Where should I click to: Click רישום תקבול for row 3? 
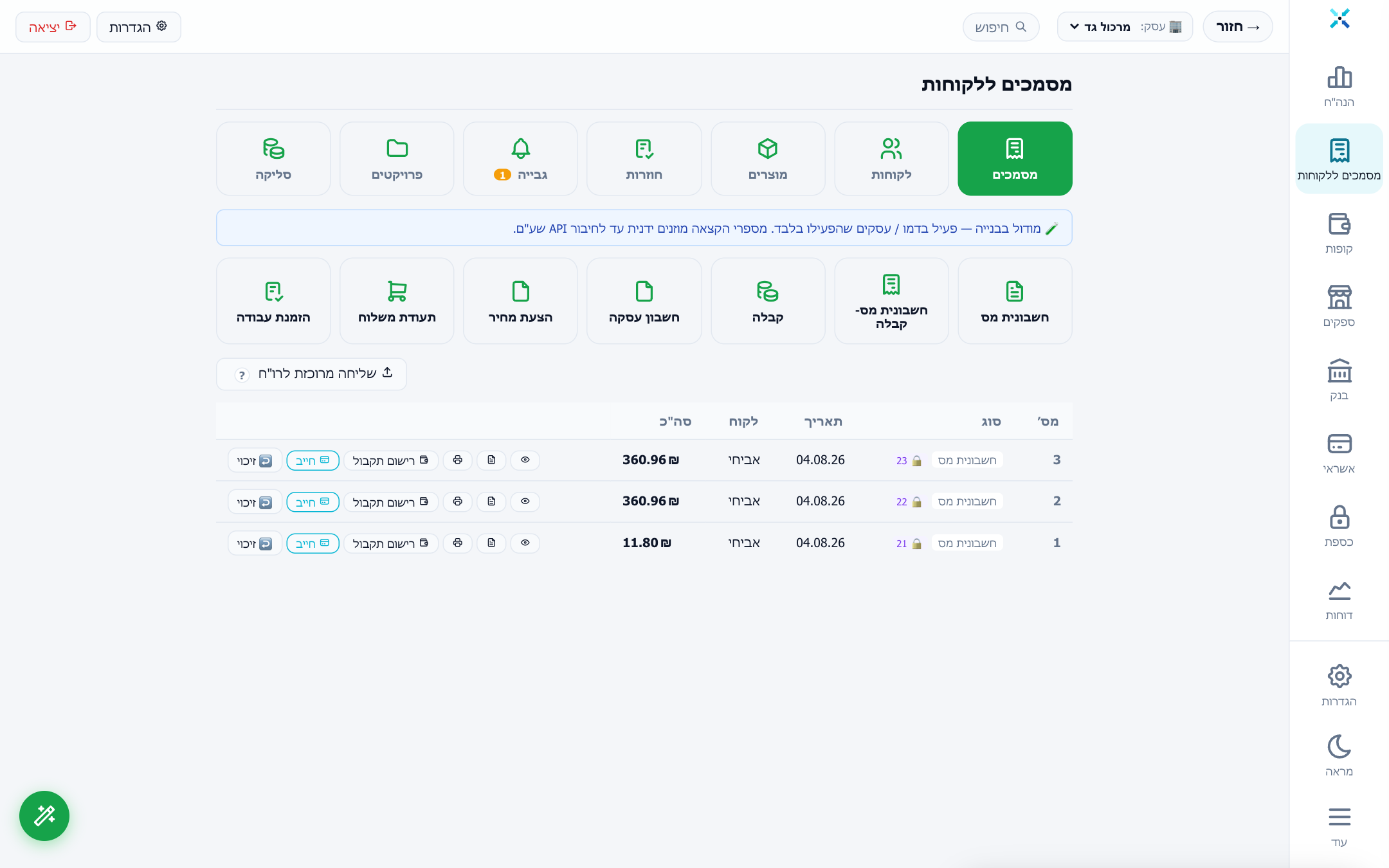click(391, 460)
